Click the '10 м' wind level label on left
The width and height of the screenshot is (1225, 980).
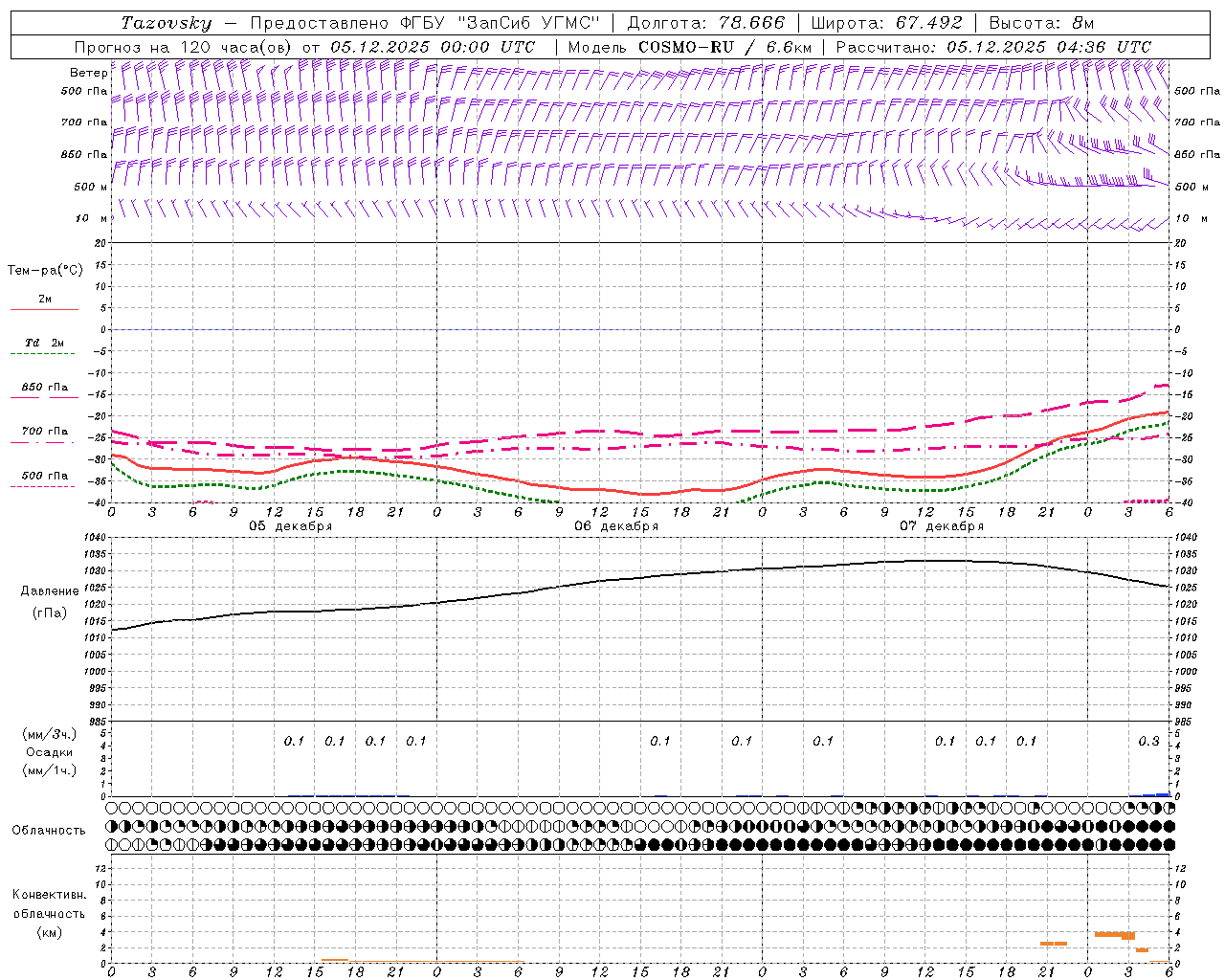click(92, 219)
